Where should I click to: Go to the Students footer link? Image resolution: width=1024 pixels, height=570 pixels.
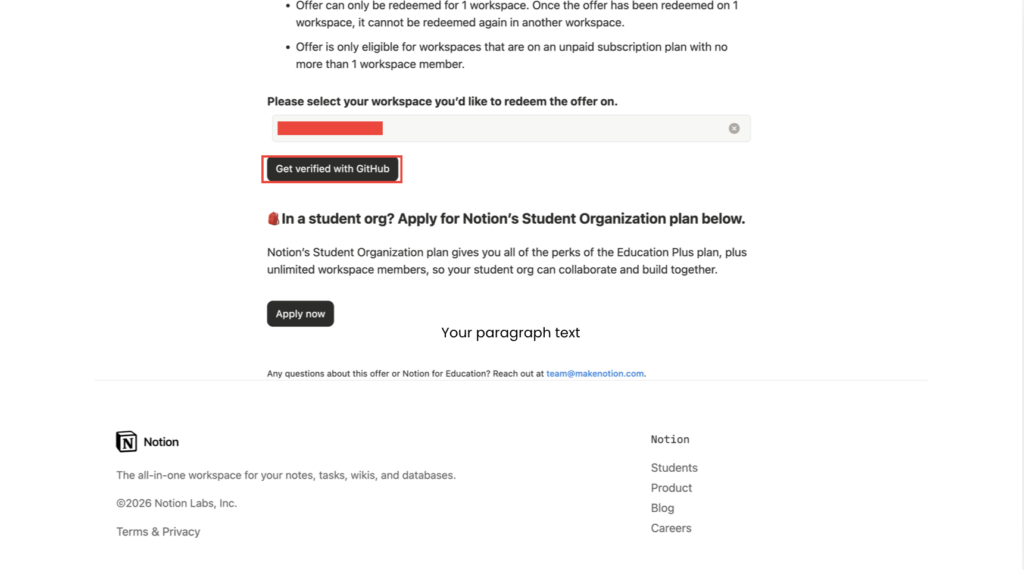[674, 468]
